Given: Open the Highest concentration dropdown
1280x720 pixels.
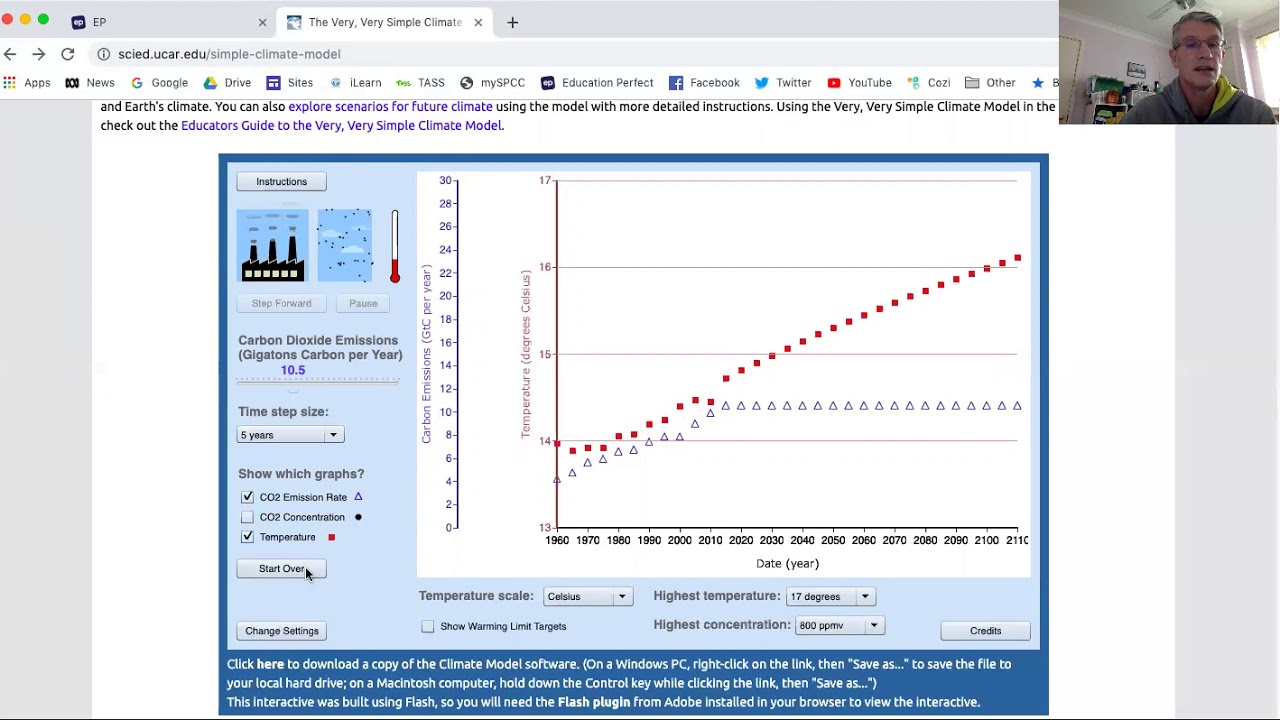Looking at the screenshot, I should coord(840,626).
